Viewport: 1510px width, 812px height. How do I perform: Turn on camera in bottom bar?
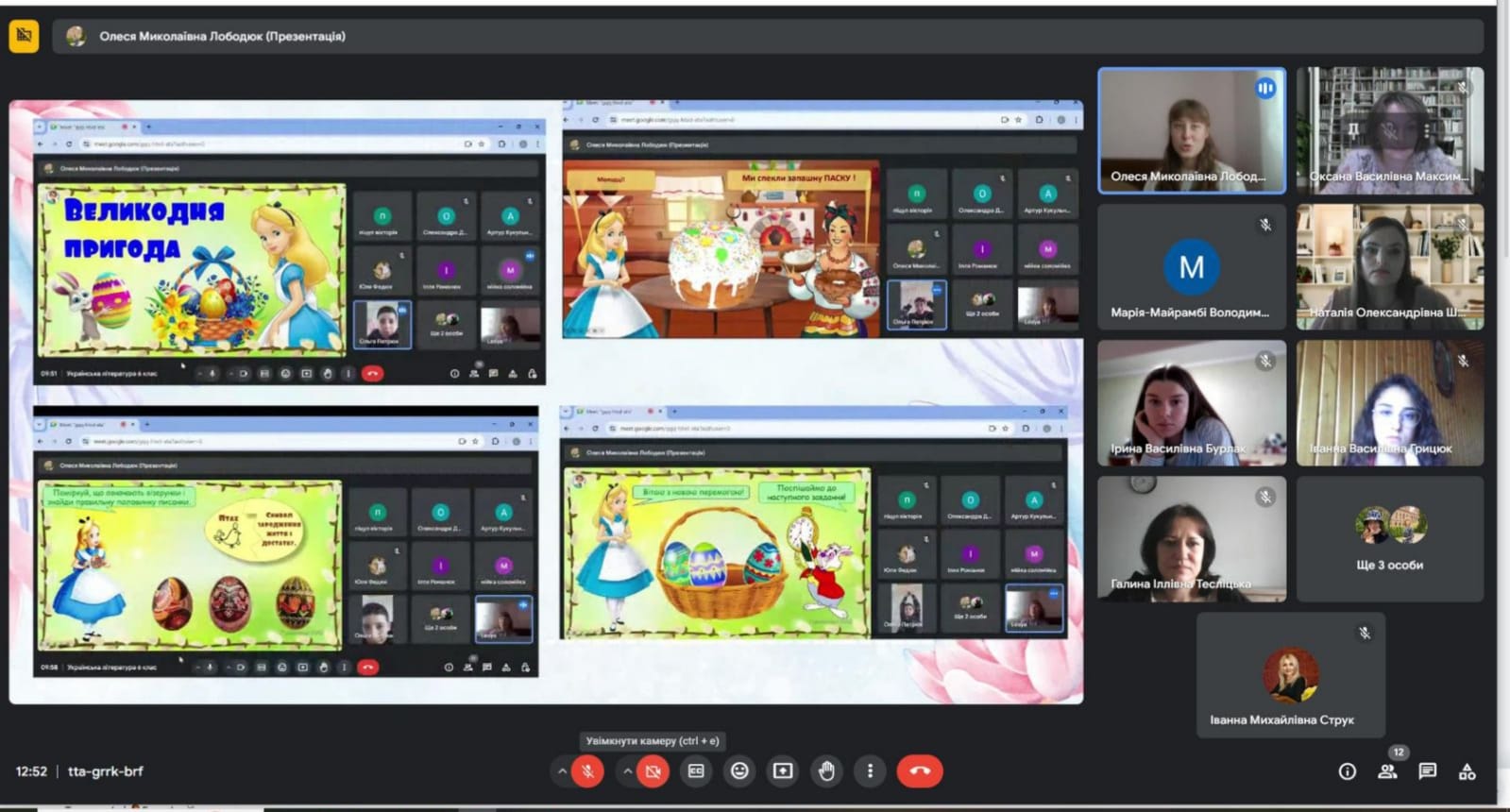coord(653,771)
